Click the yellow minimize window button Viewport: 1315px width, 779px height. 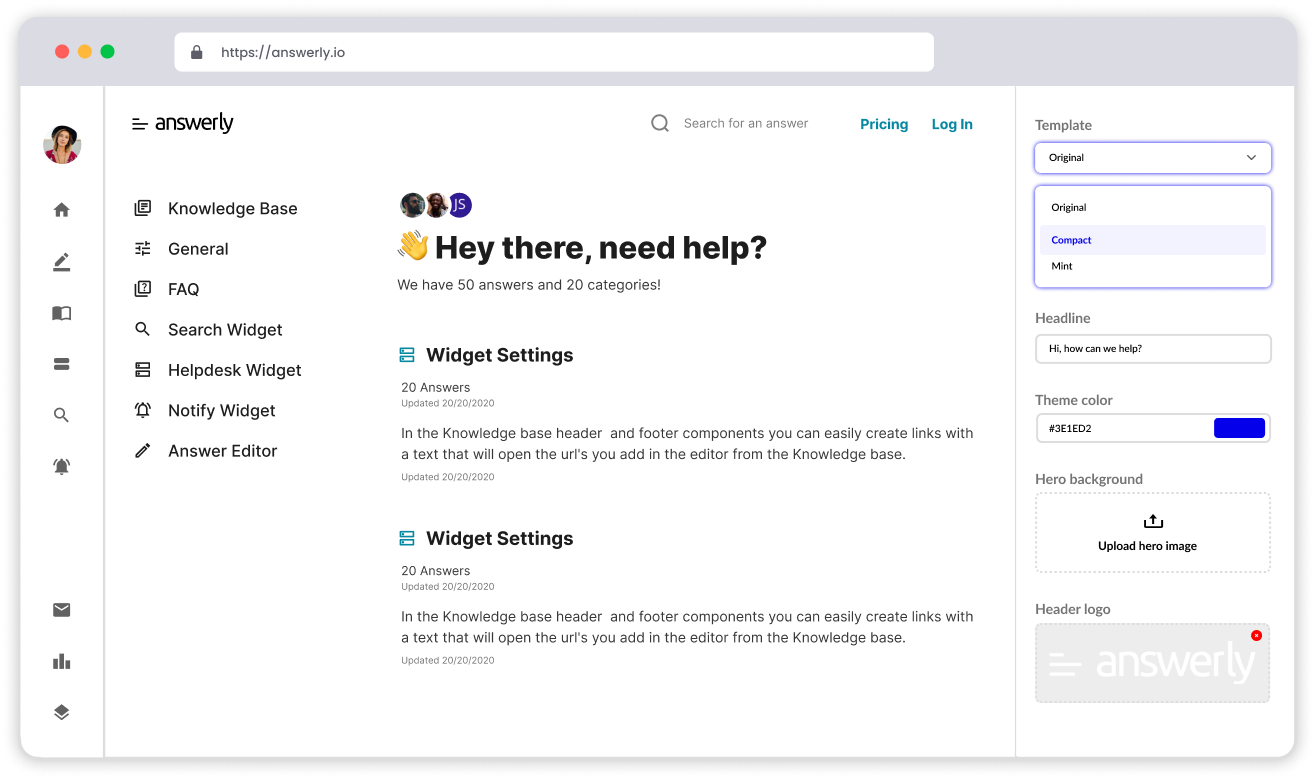click(x=85, y=52)
